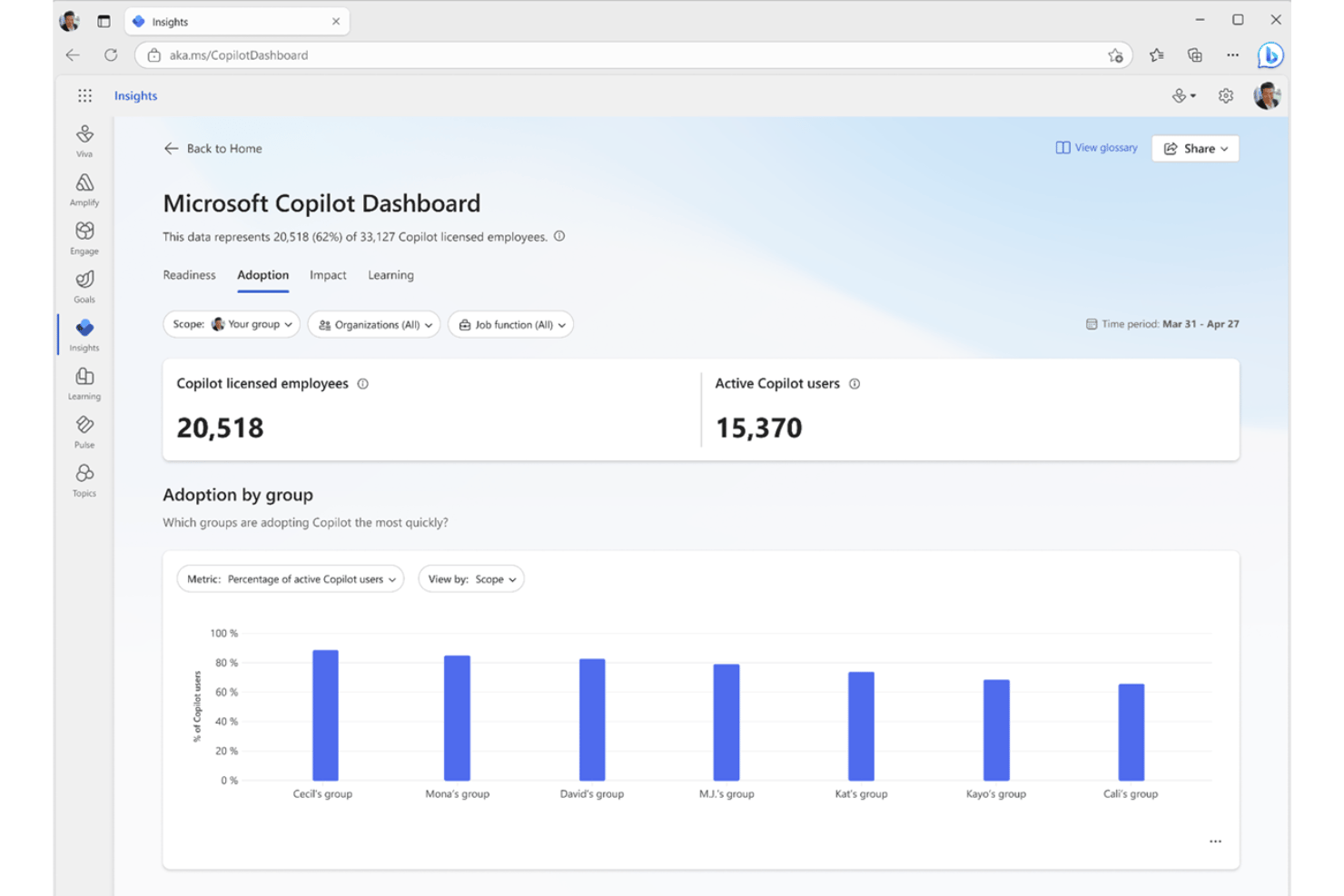The width and height of the screenshot is (1344, 896).
Task: Click the Viva switcher icon in header
Action: tap(1183, 95)
